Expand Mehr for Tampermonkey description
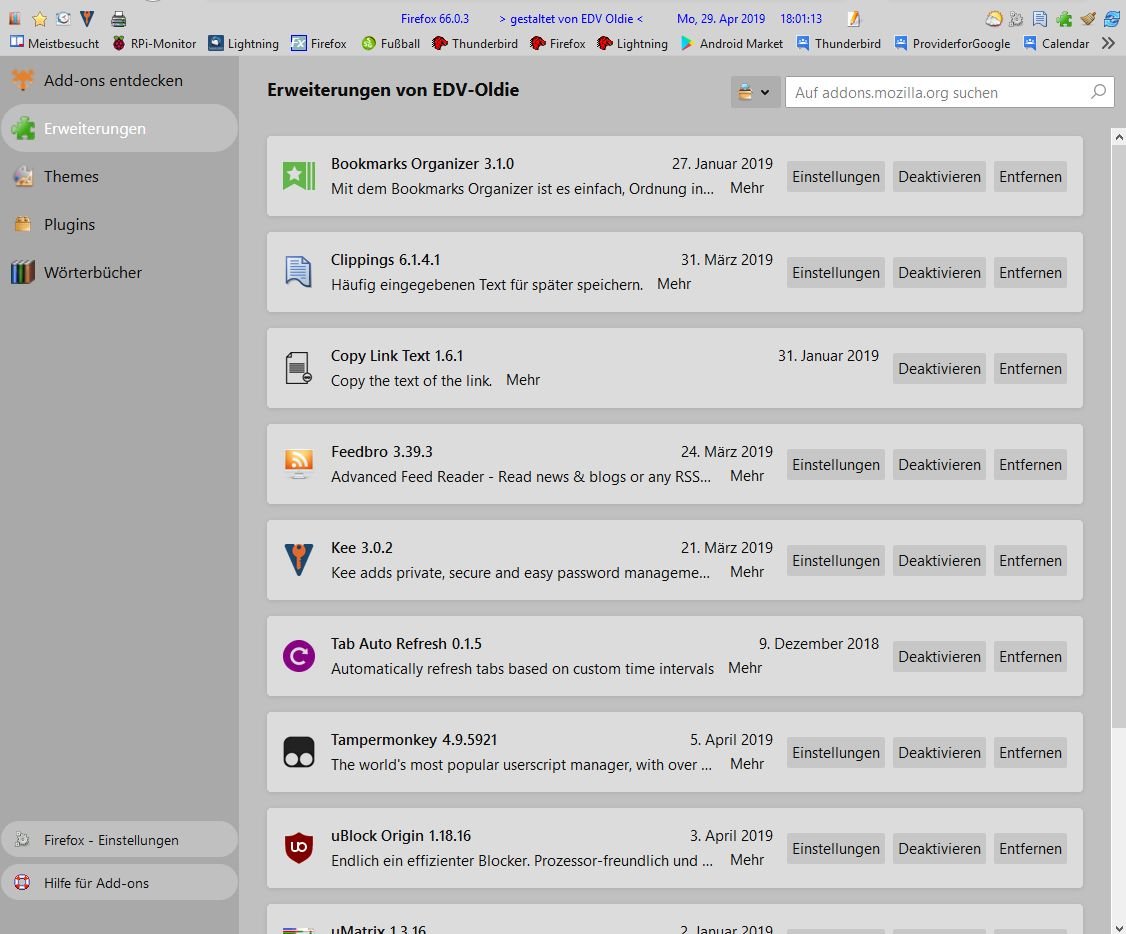 [747, 763]
